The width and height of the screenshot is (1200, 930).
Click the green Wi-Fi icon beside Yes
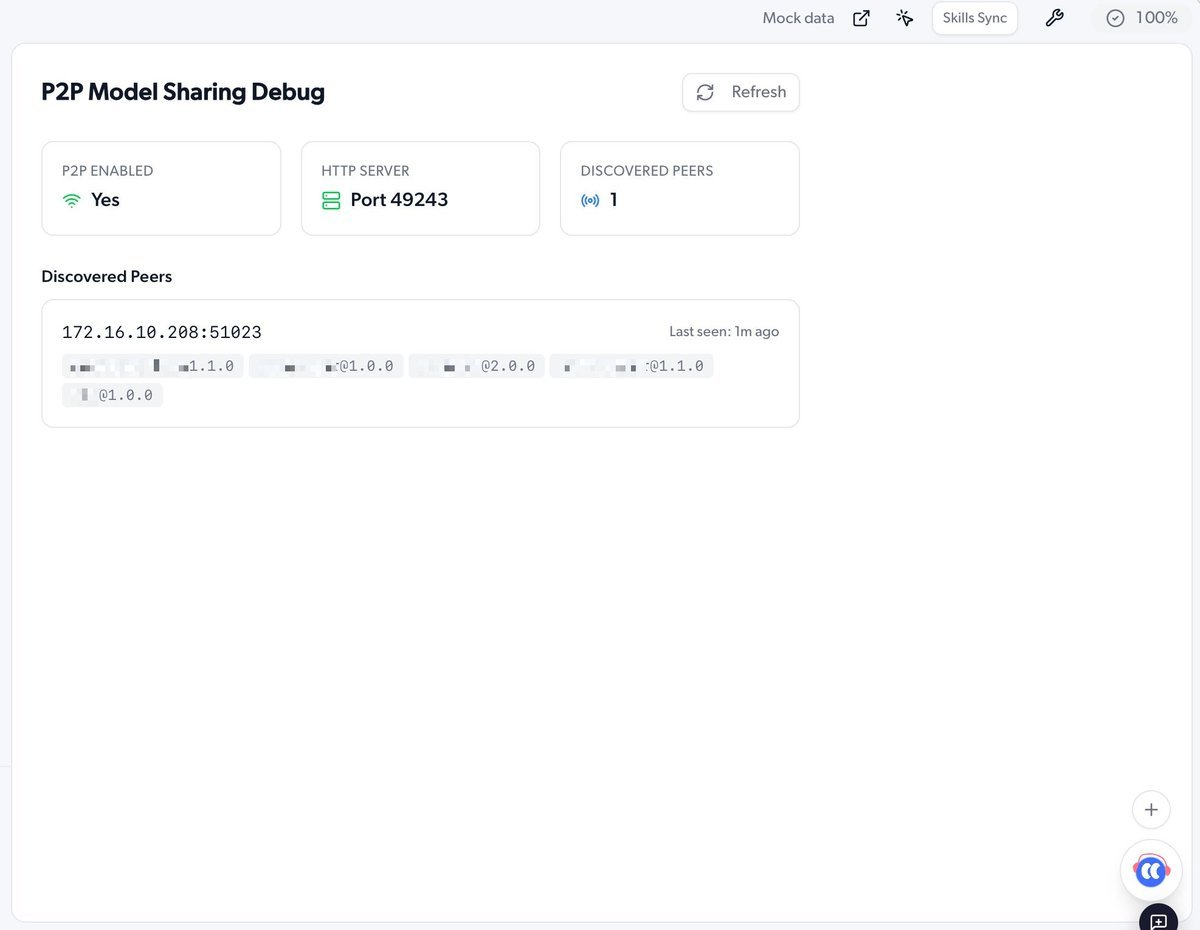71,200
